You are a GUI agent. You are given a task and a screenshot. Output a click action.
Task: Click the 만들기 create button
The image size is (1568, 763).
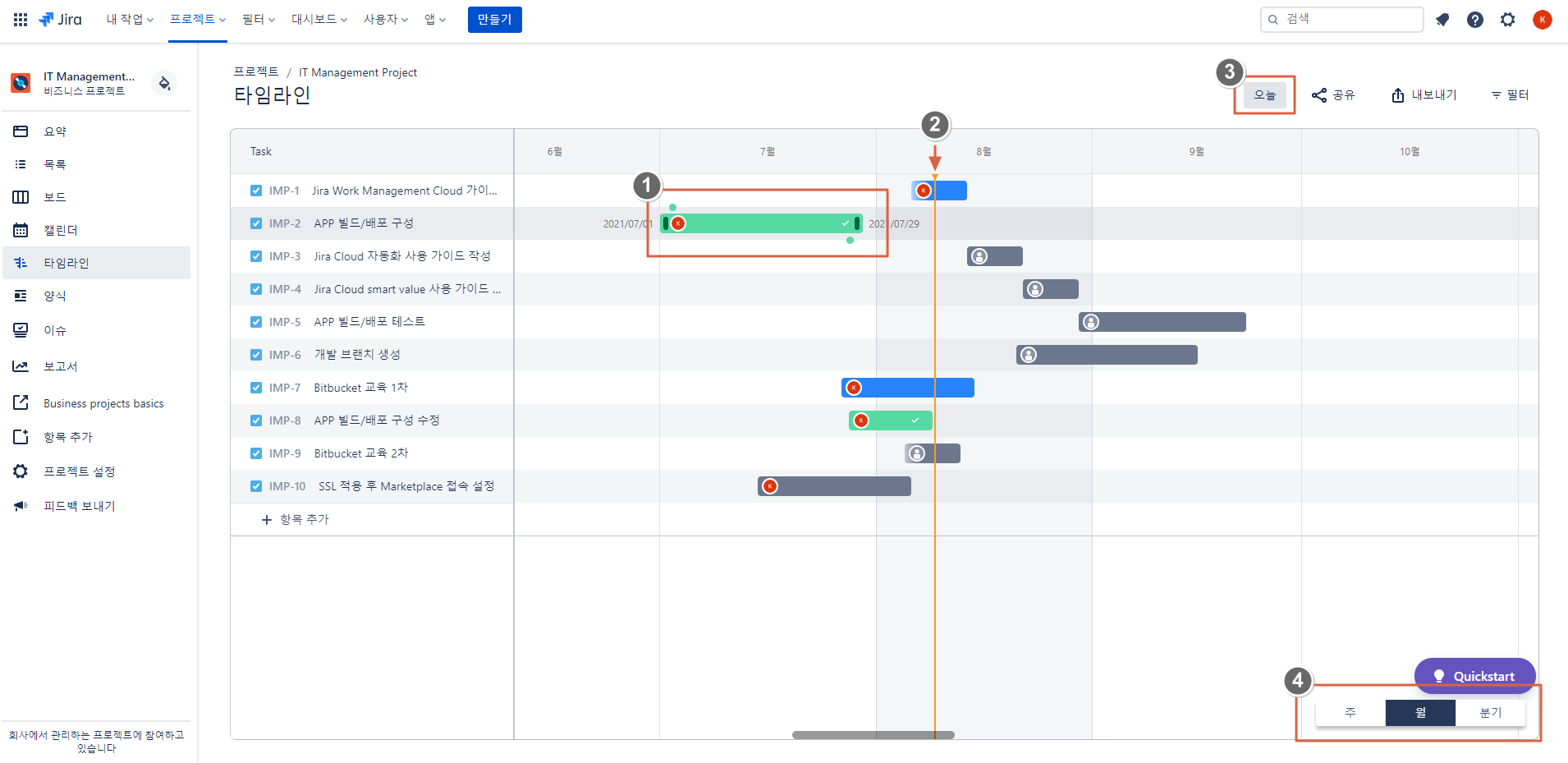tap(495, 20)
